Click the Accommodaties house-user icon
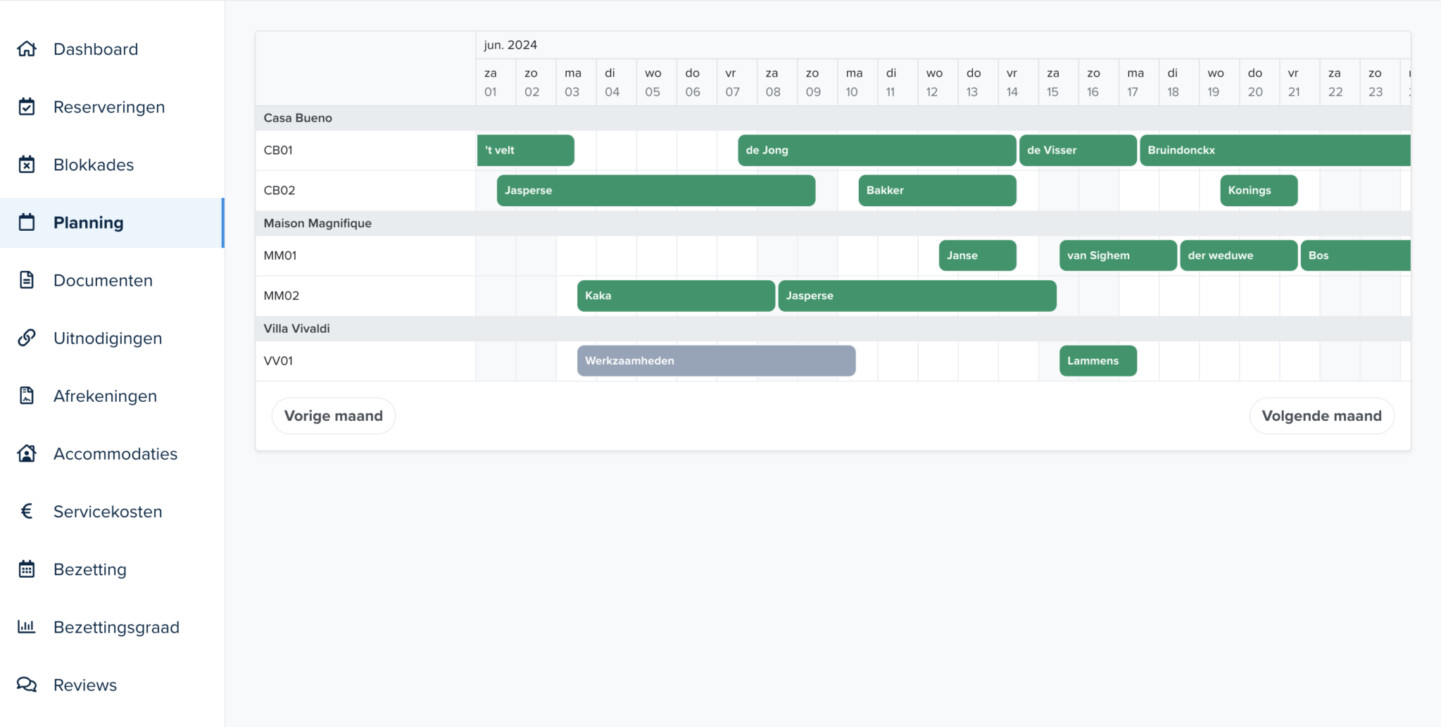Viewport: 1441px width, 727px height. 27,454
